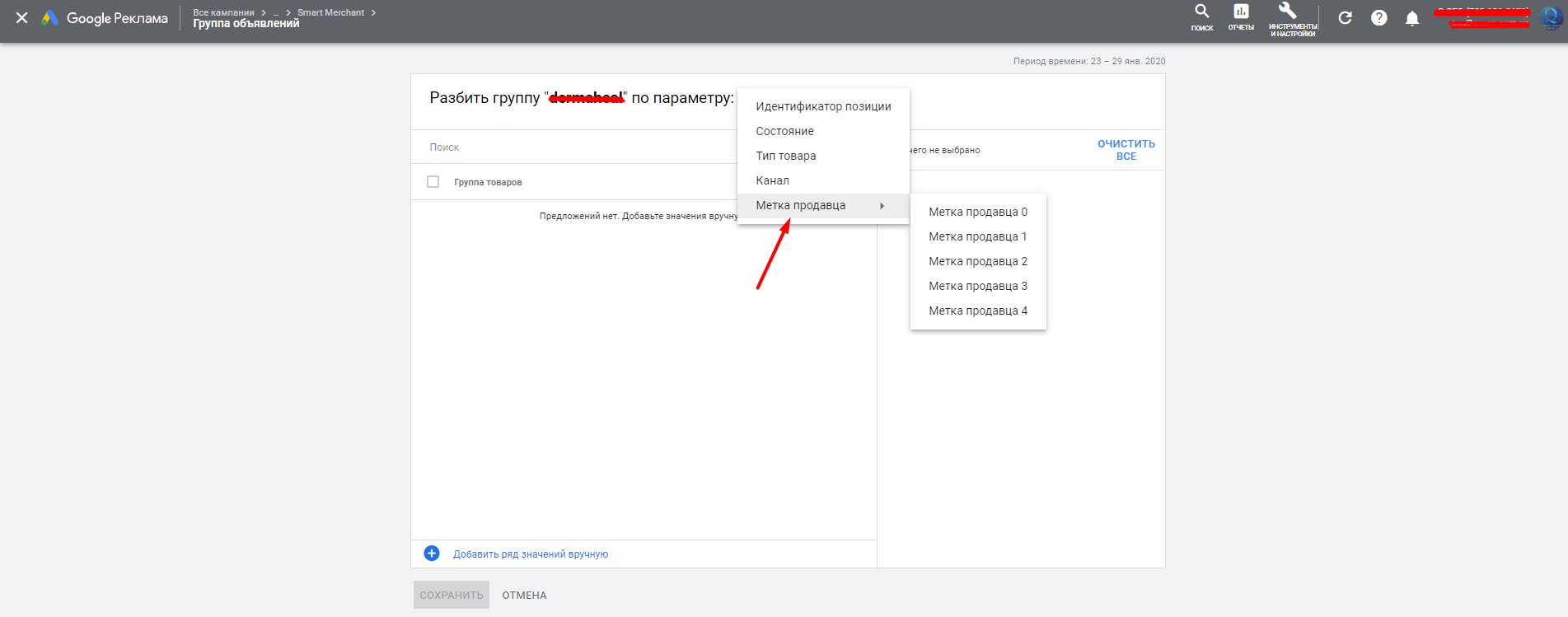This screenshot has height=617, width=1568.
Task: Open the Reports (Отчеты) icon
Action: click(x=1240, y=12)
